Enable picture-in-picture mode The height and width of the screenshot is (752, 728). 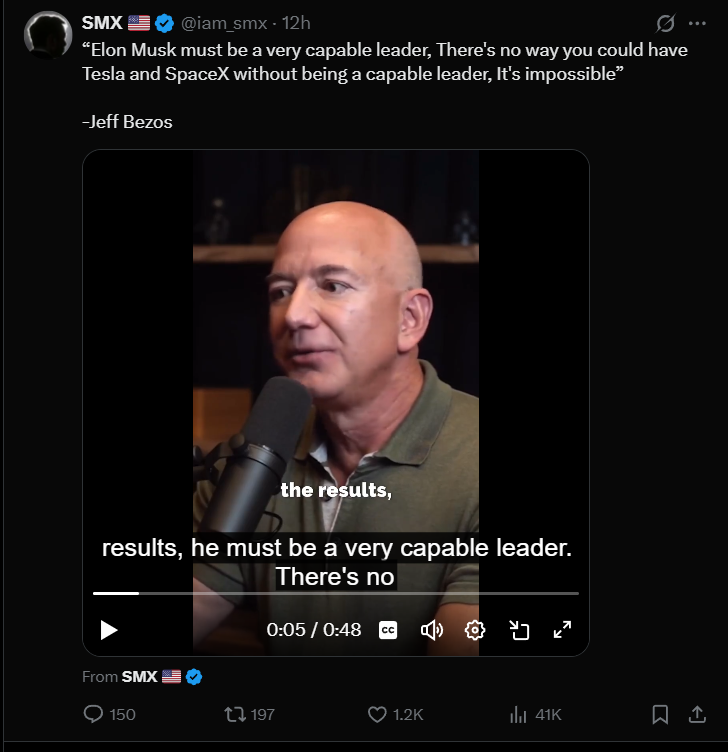point(519,630)
